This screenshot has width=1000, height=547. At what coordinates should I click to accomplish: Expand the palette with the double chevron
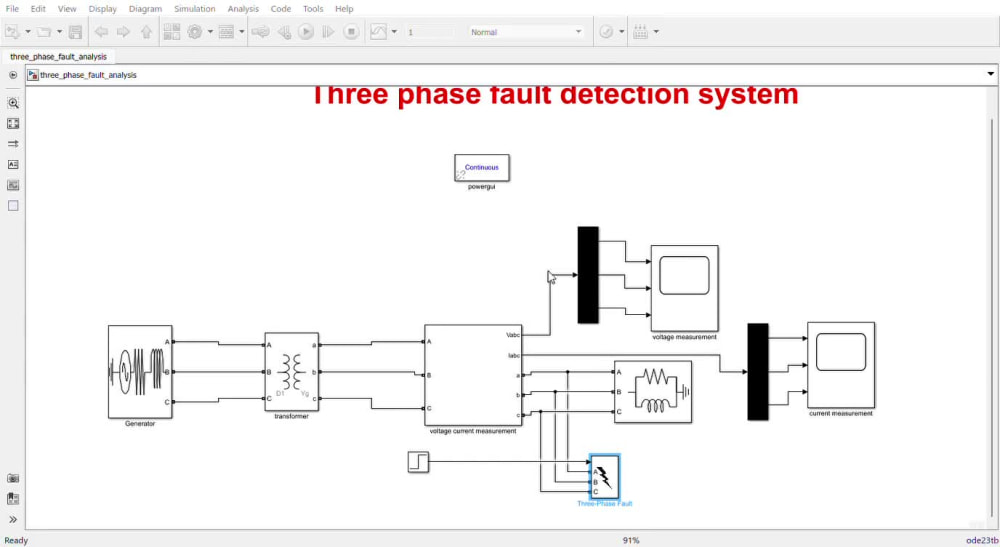pos(13,520)
